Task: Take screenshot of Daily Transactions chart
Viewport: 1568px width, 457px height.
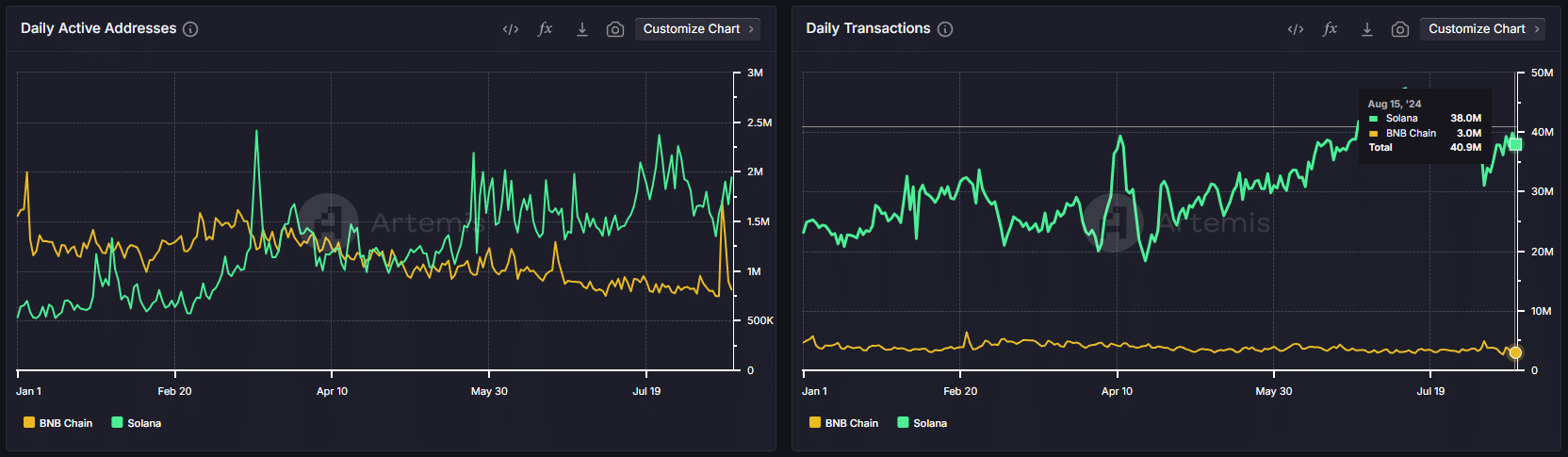Action: pyautogui.click(x=1400, y=29)
